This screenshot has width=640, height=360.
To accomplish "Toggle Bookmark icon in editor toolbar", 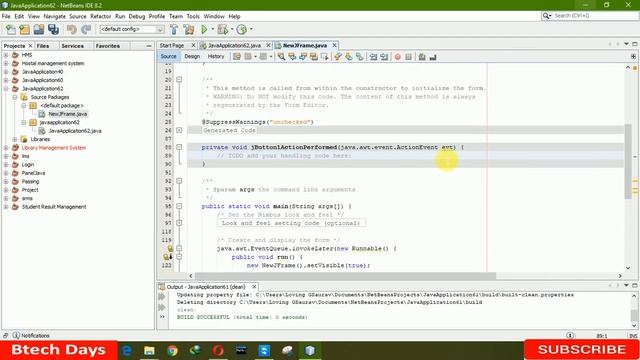I will click(360, 57).
